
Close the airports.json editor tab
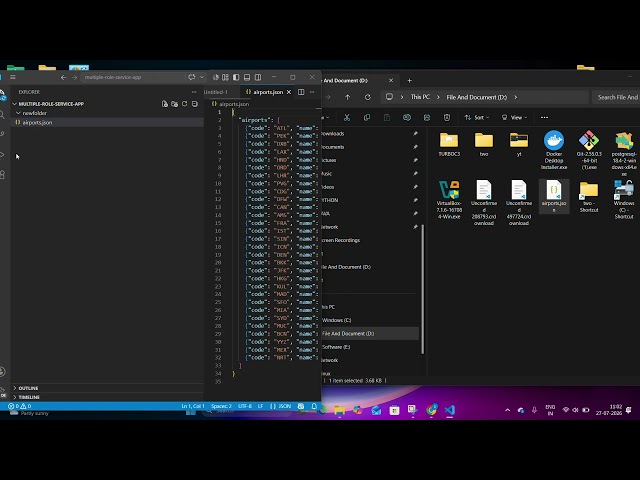(289, 92)
